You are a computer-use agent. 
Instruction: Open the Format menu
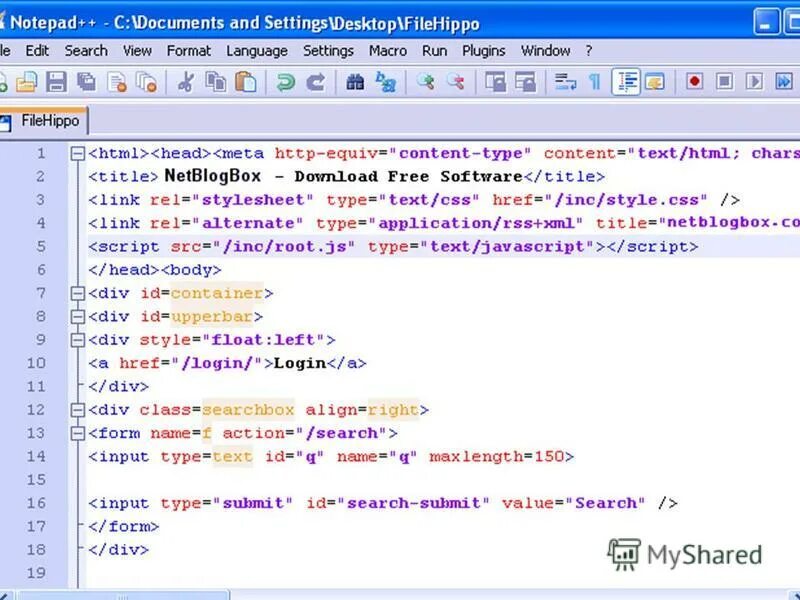(189, 51)
